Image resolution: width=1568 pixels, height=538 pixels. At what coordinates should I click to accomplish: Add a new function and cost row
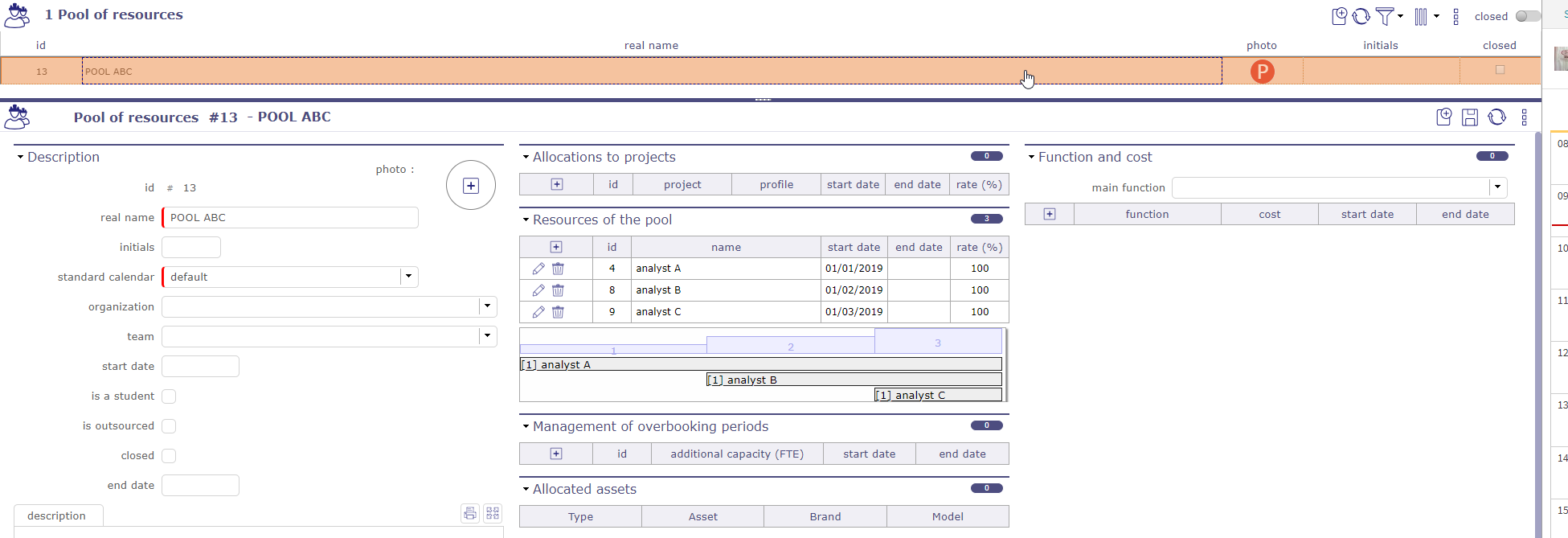(1050, 214)
